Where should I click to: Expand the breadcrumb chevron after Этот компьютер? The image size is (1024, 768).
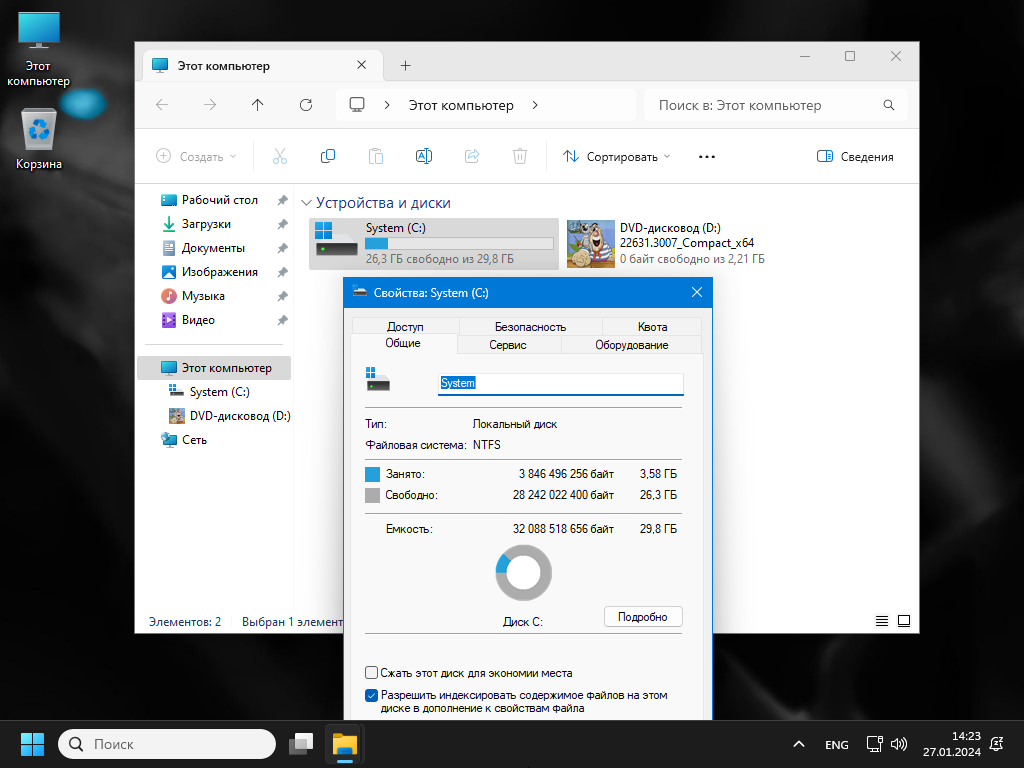pyautogui.click(x=535, y=105)
